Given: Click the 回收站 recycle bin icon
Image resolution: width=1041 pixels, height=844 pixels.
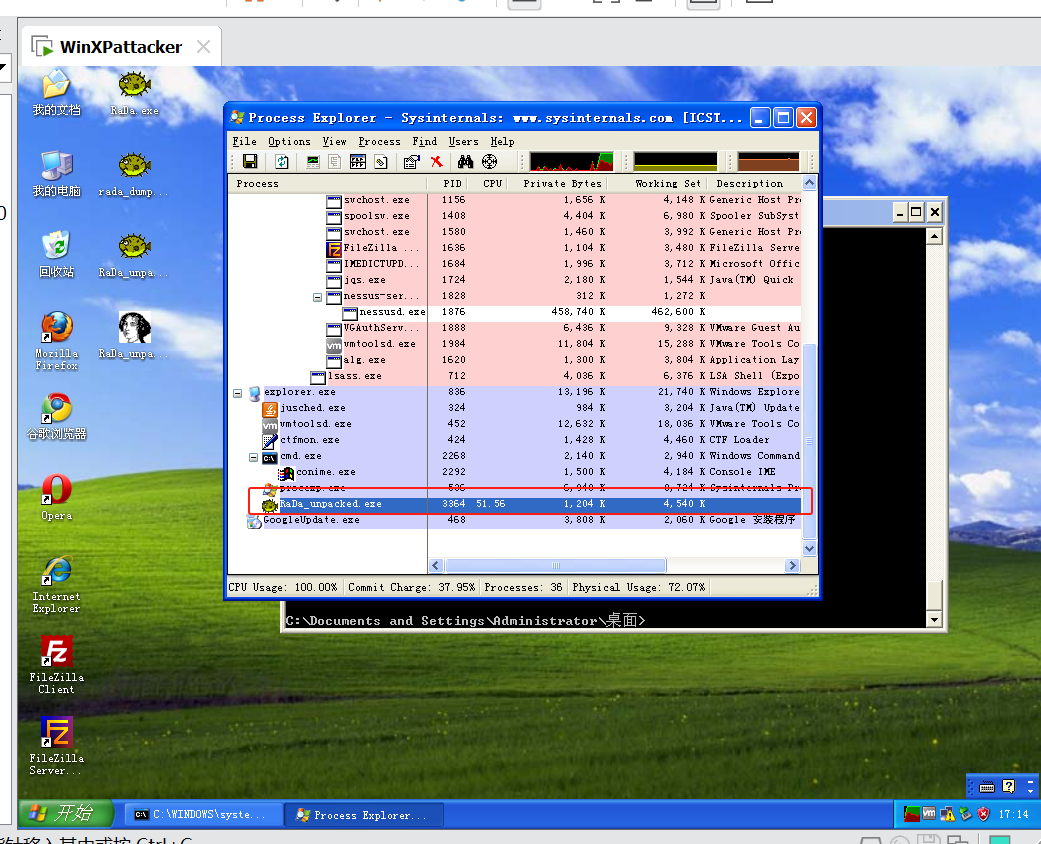Looking at the screenshot, I should (x=56, y=254).
